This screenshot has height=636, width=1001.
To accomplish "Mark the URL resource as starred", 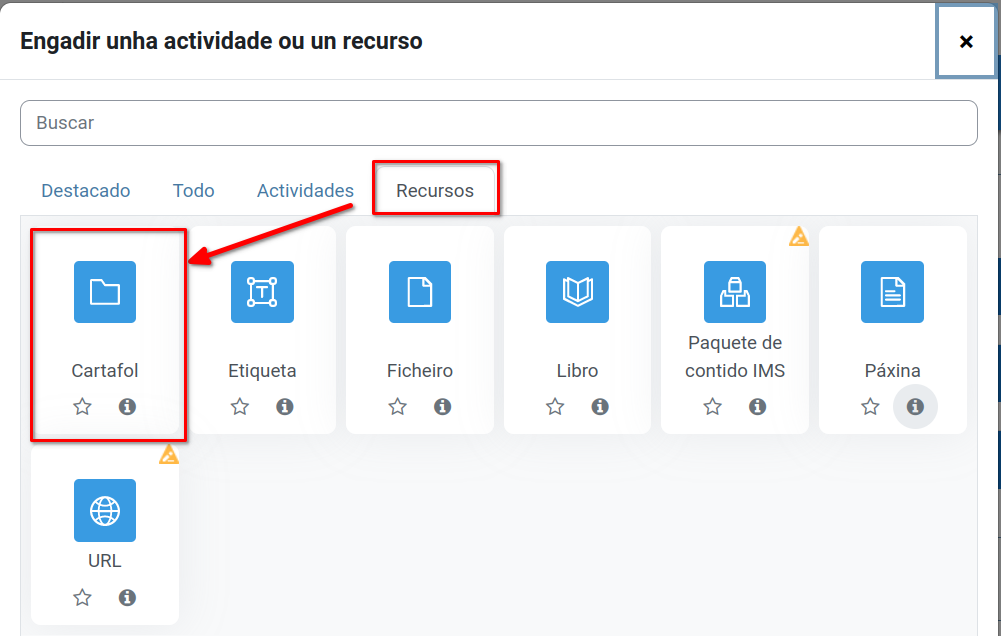I will point(83,598).
